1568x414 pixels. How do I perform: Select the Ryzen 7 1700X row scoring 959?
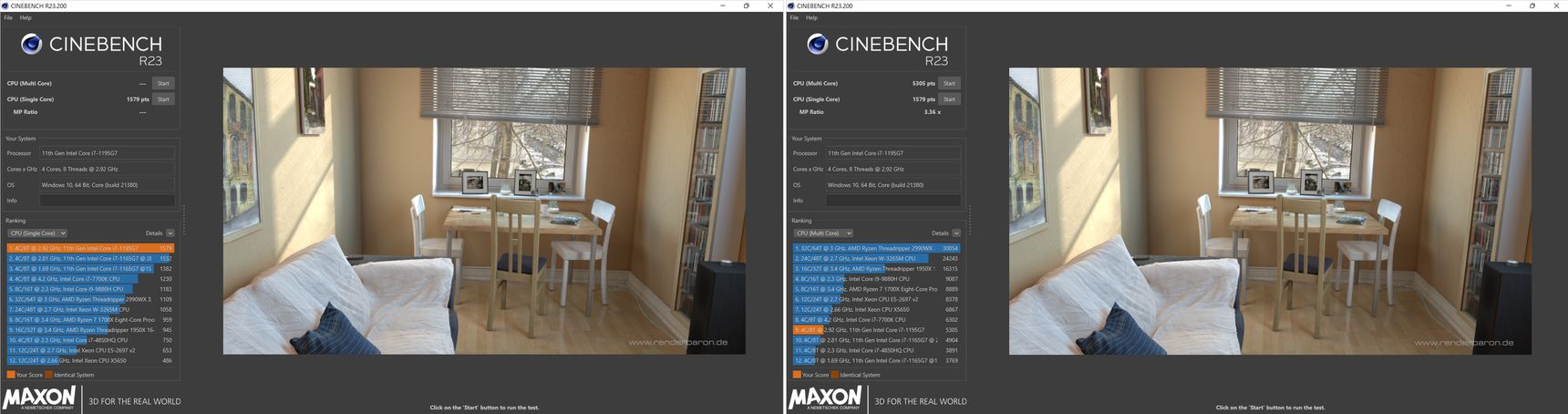tap(90, 320)
